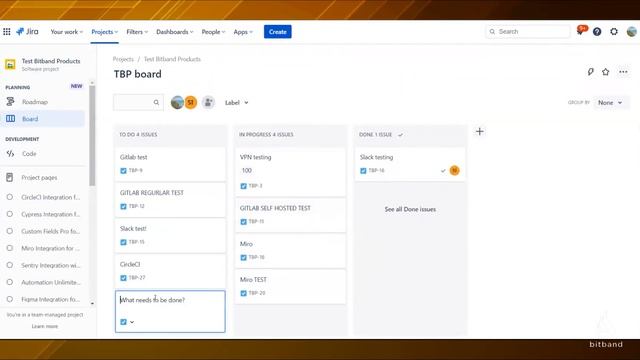Click the Code sidebar icon
Screen dimensions: 640x360
point(10,153)
